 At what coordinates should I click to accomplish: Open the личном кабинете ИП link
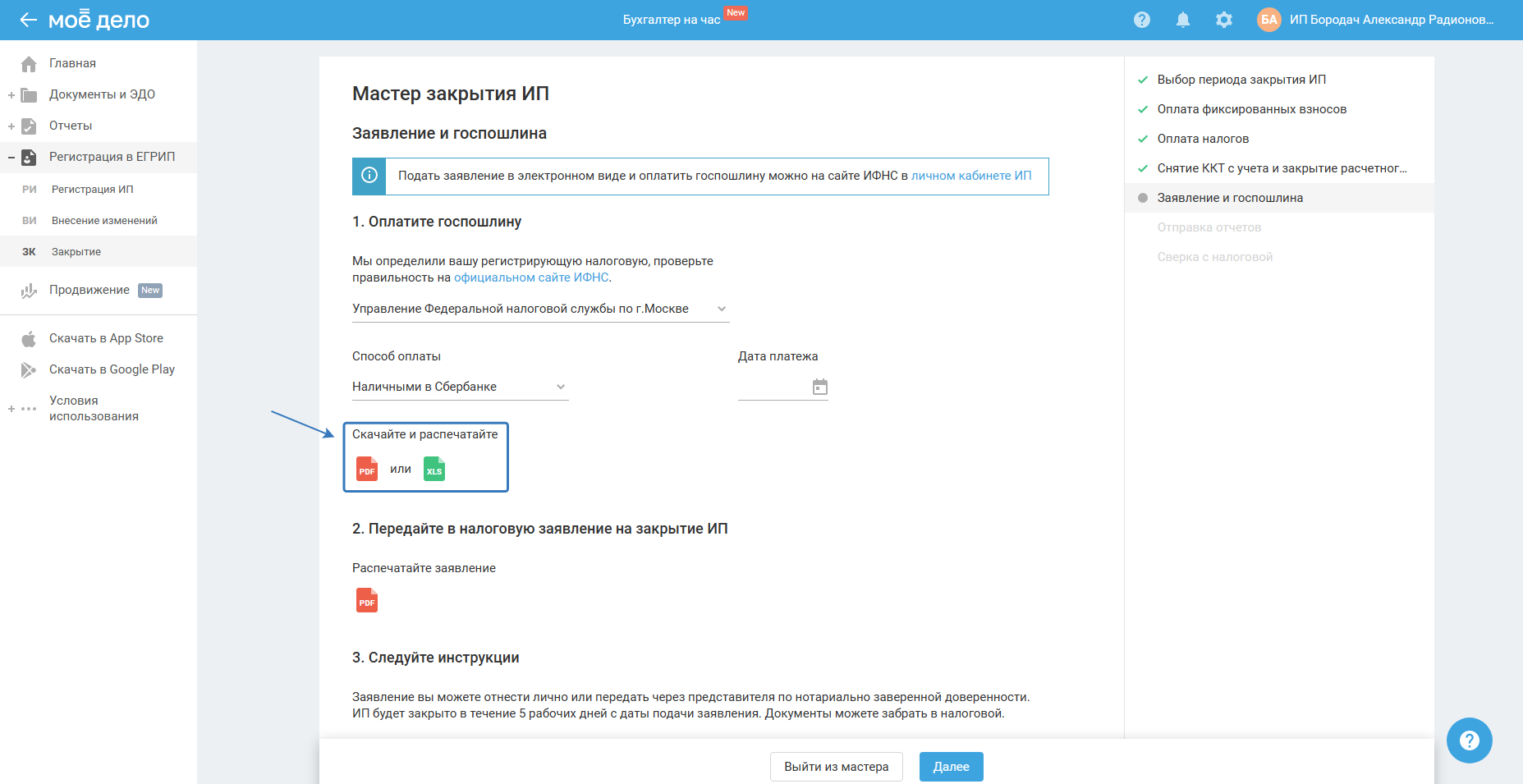coord(971,176)
